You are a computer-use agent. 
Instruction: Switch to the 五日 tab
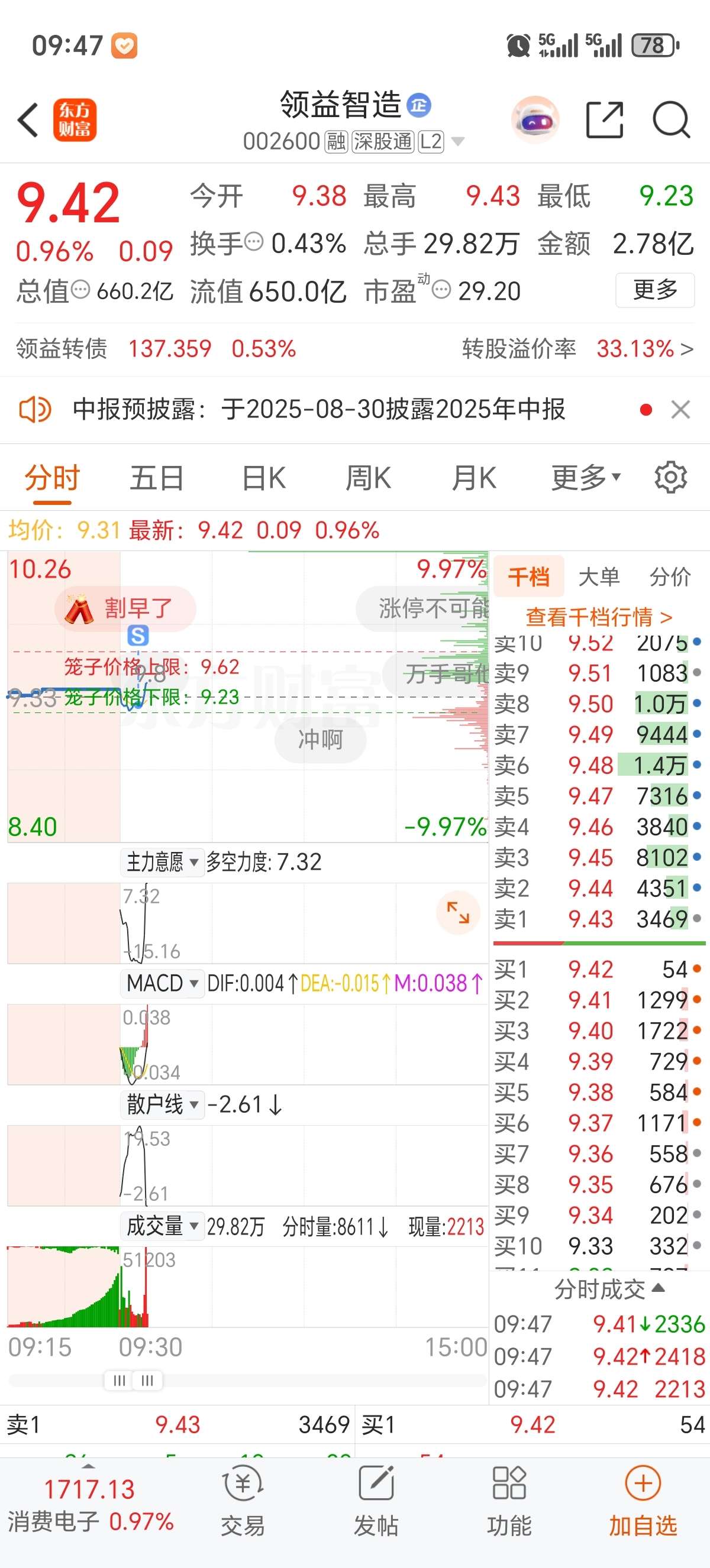157,478
